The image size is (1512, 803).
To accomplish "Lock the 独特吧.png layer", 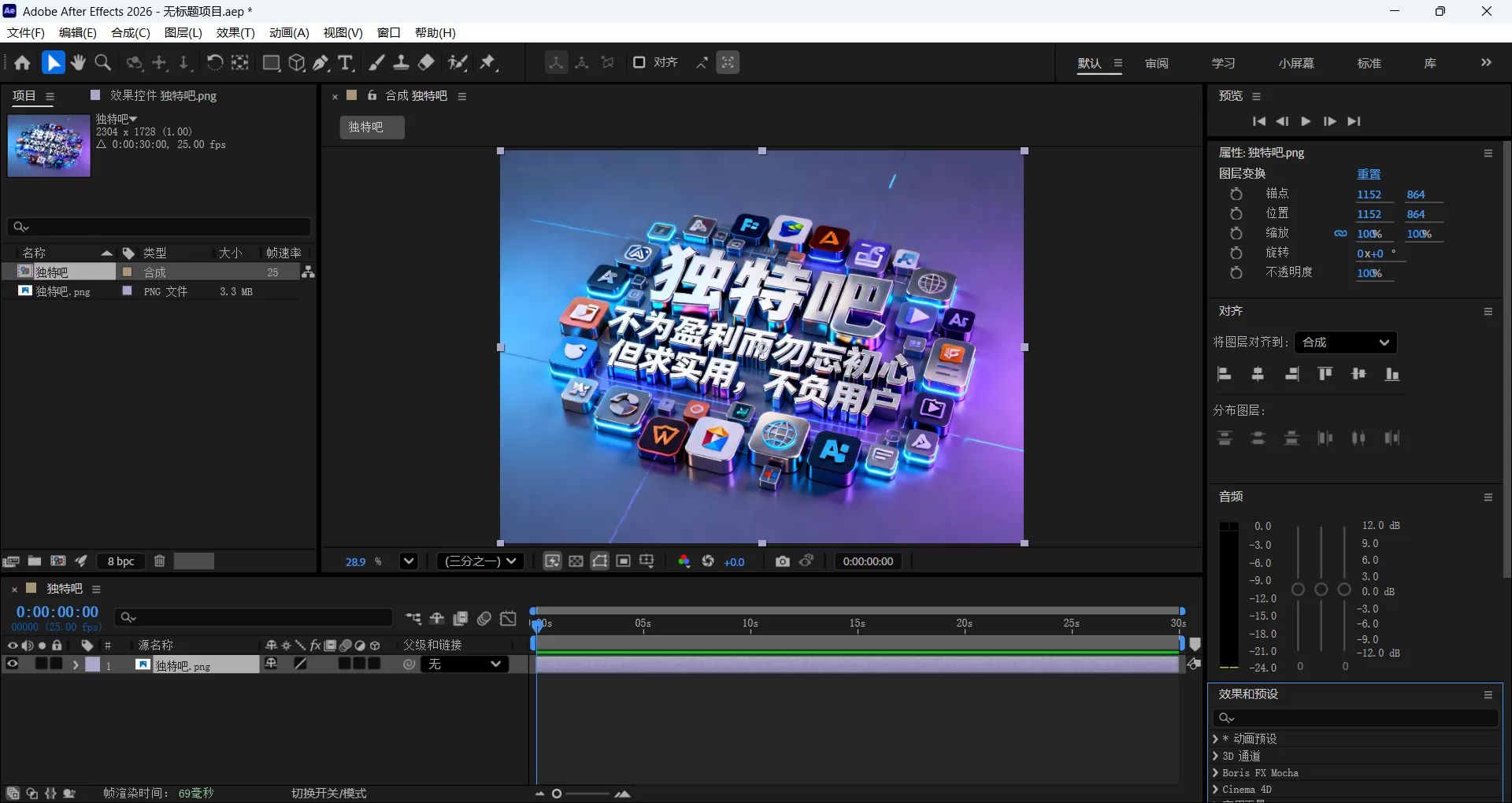I will 56,664.
